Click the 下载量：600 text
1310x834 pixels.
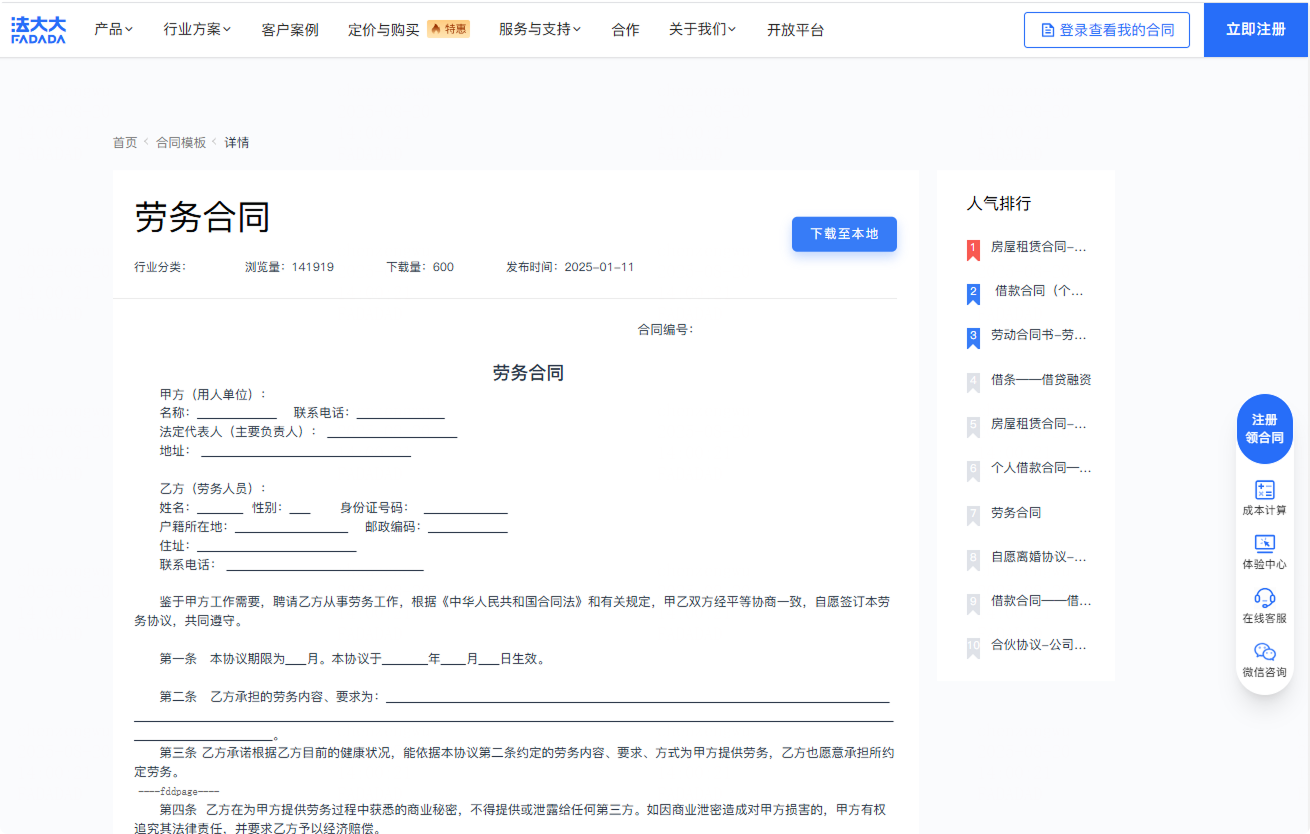pos(420,267)
